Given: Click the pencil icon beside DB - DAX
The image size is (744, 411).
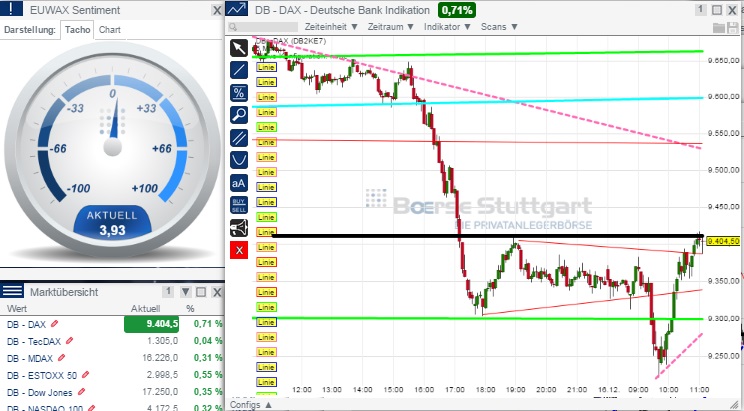Looking at the screenshot, I should (55, 324).
